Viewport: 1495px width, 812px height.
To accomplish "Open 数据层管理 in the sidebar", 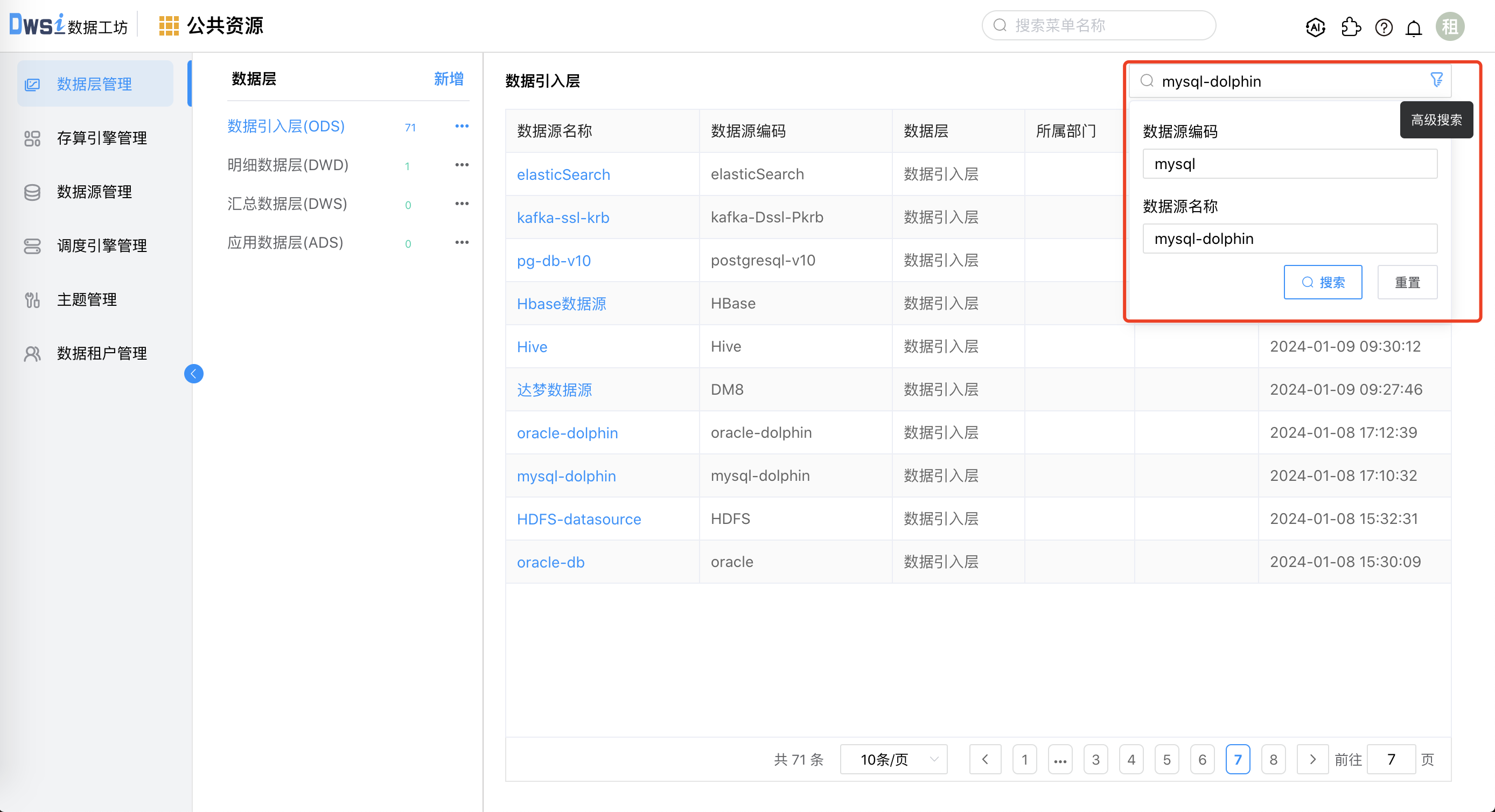I will point(95,84).
